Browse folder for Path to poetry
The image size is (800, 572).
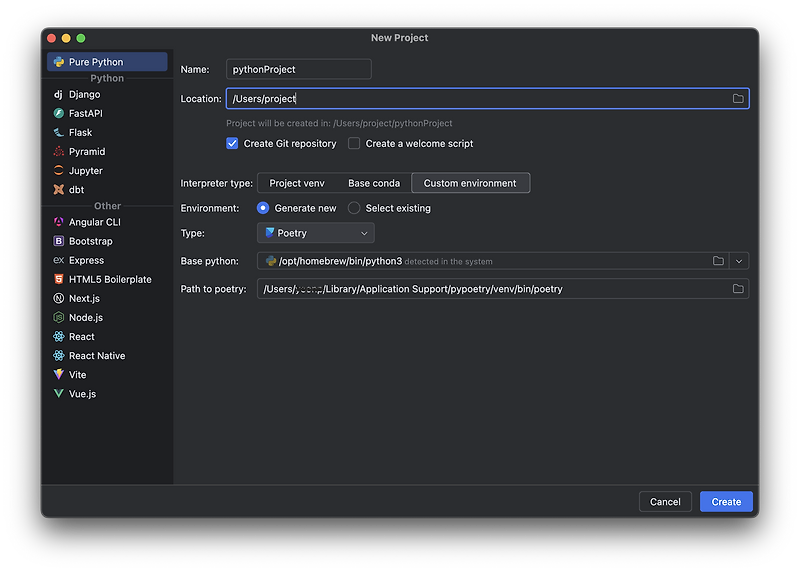tap(738, 289)
